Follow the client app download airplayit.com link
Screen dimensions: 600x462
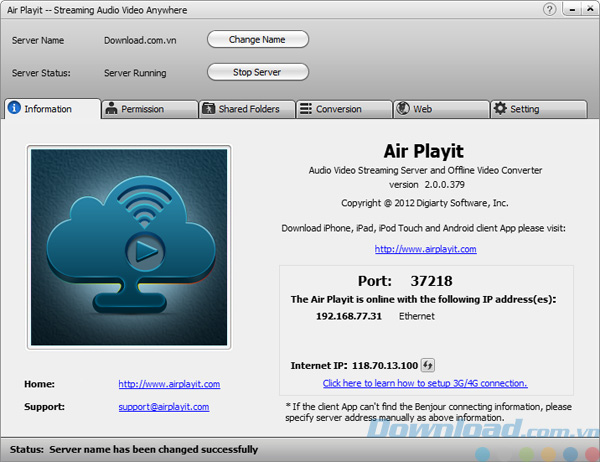coord(425,249)
